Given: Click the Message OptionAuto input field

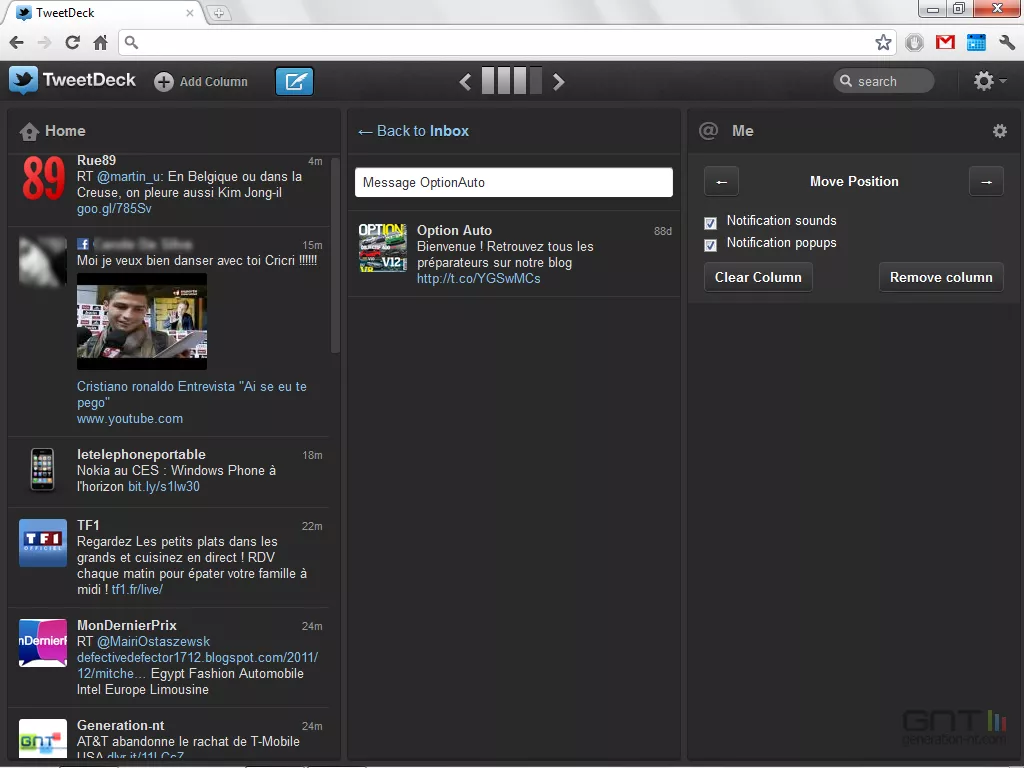Looking at the screenshot, I should click(x=513, y=182).
